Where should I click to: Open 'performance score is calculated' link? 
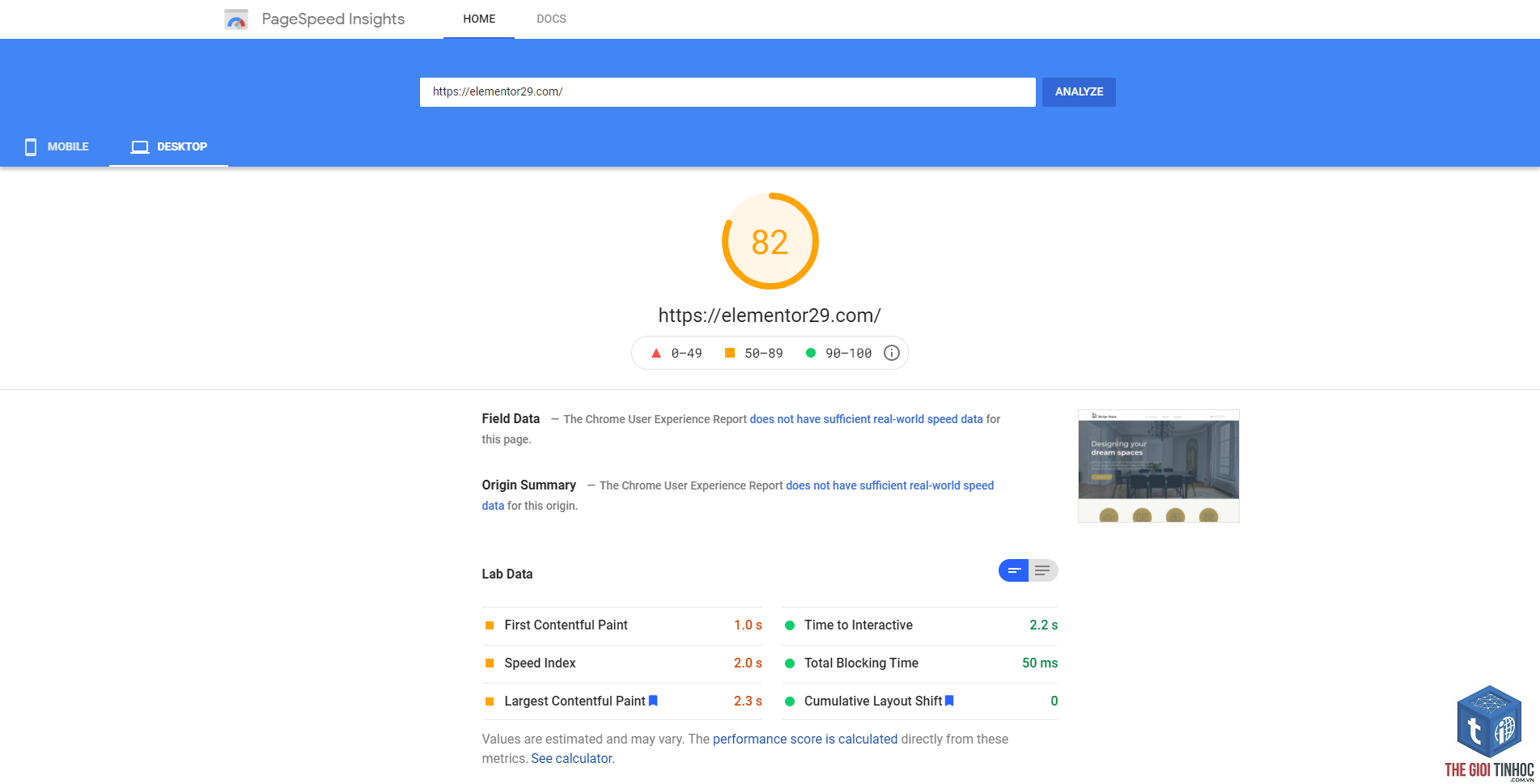coord(805,740)
